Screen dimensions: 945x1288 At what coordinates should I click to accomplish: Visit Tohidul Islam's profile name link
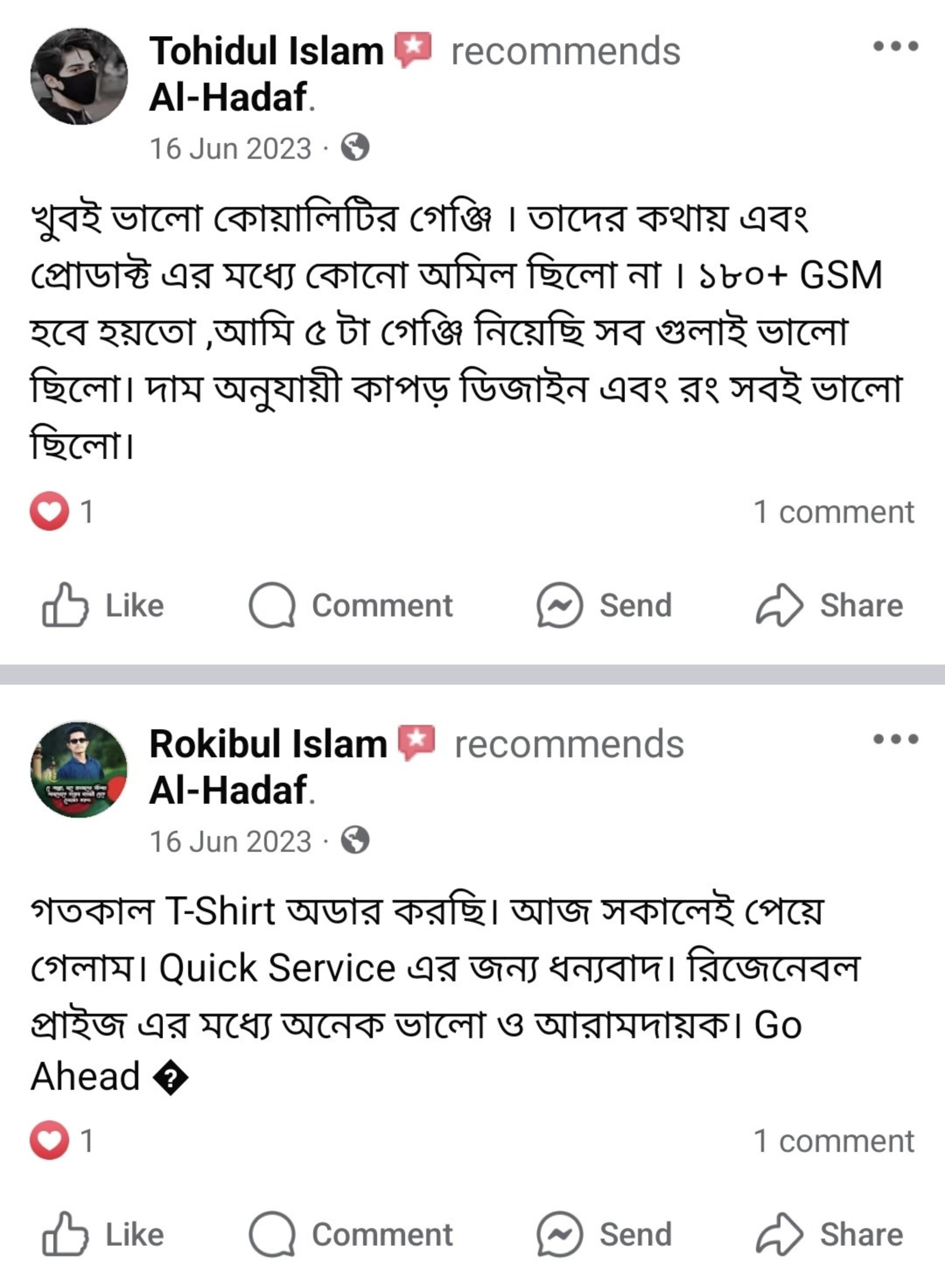click(x=266, y=51)
